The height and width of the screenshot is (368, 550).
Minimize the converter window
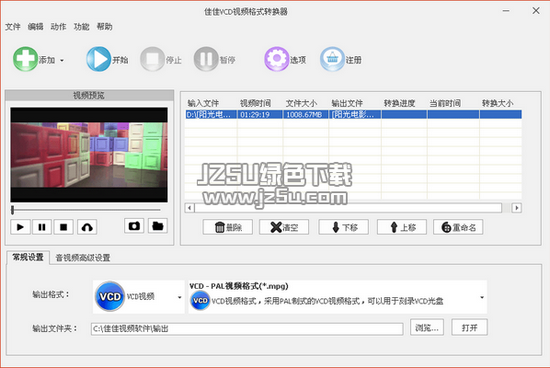tap(506, 11)
